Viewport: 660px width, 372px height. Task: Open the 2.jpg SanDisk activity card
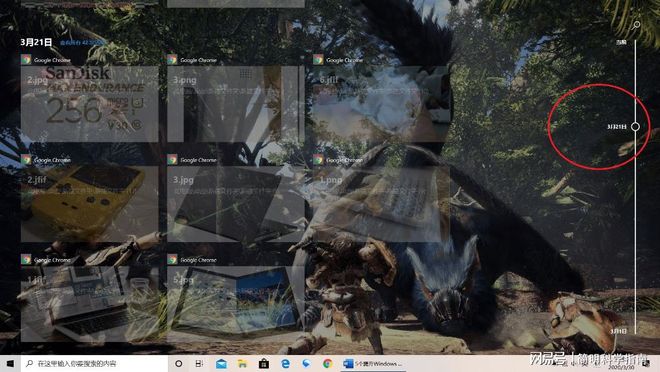[x=90, y=104]
